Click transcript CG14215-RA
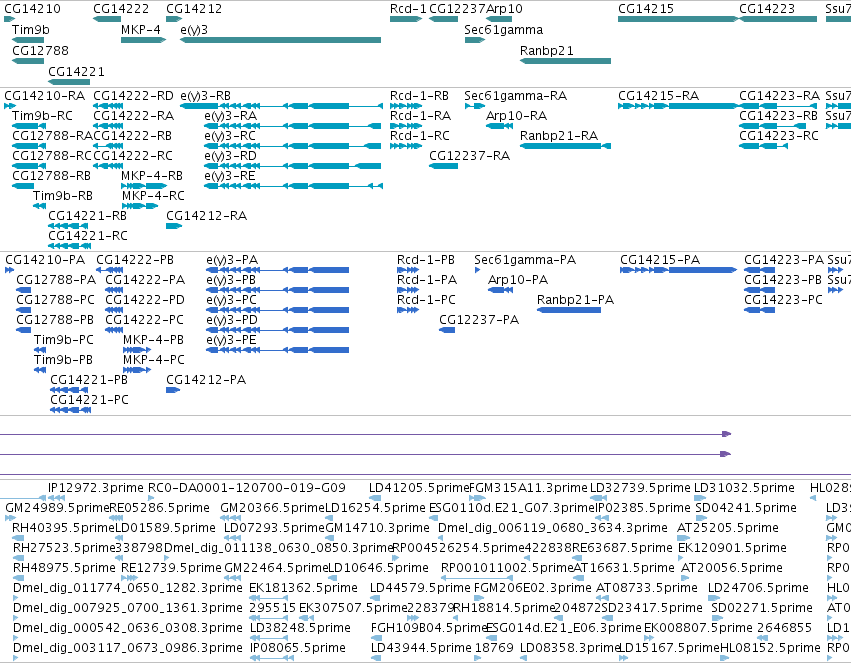The image size is (851, 663). (678, 106)
